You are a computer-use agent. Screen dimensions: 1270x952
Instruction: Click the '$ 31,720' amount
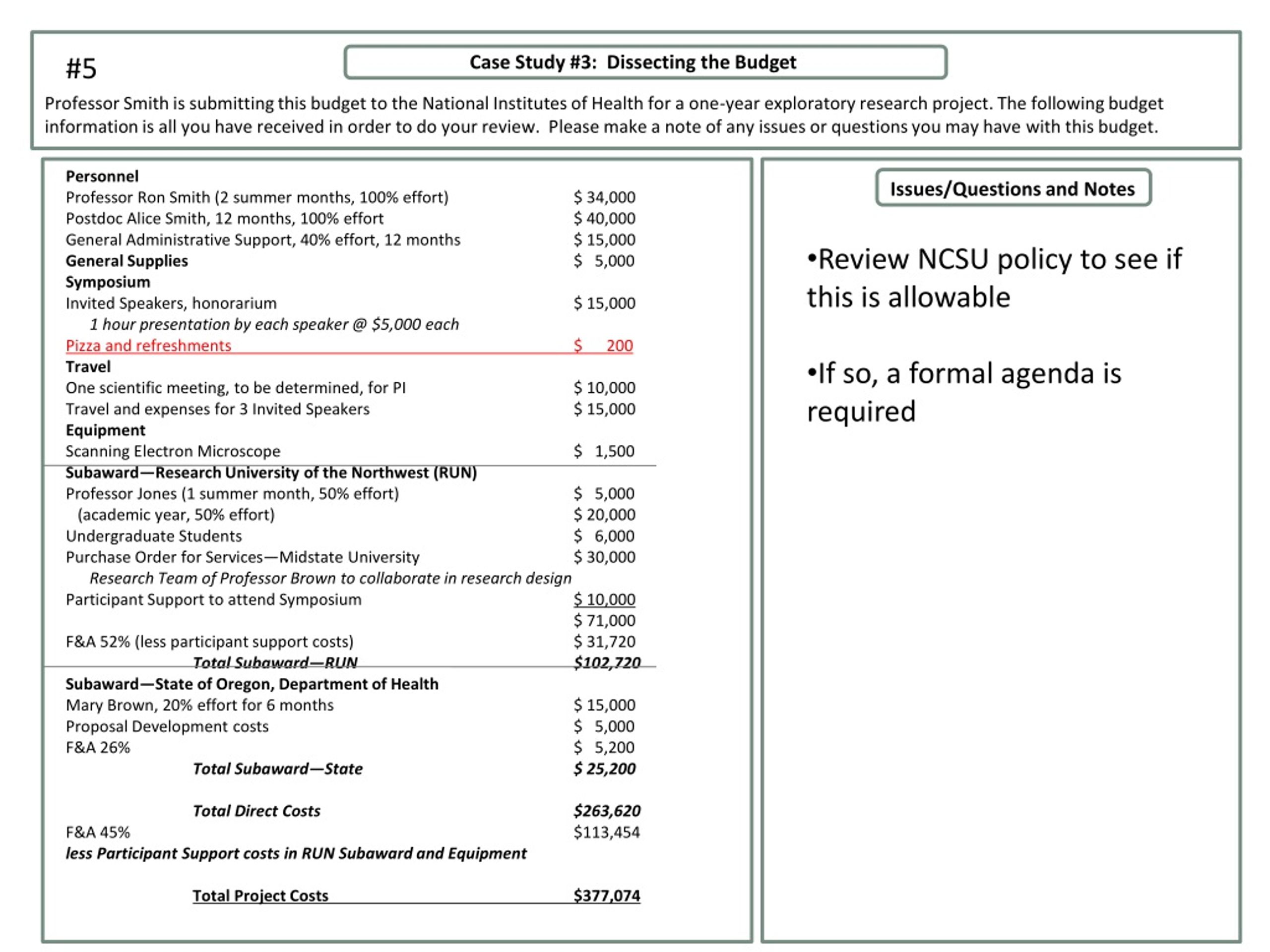pos(605,642)
